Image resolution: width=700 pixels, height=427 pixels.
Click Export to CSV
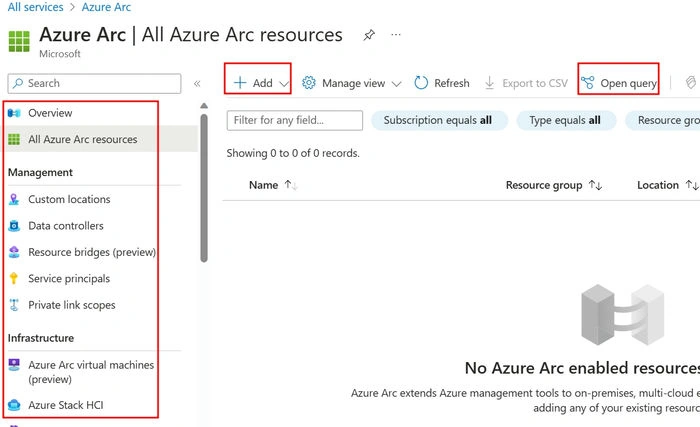(526, 83)
